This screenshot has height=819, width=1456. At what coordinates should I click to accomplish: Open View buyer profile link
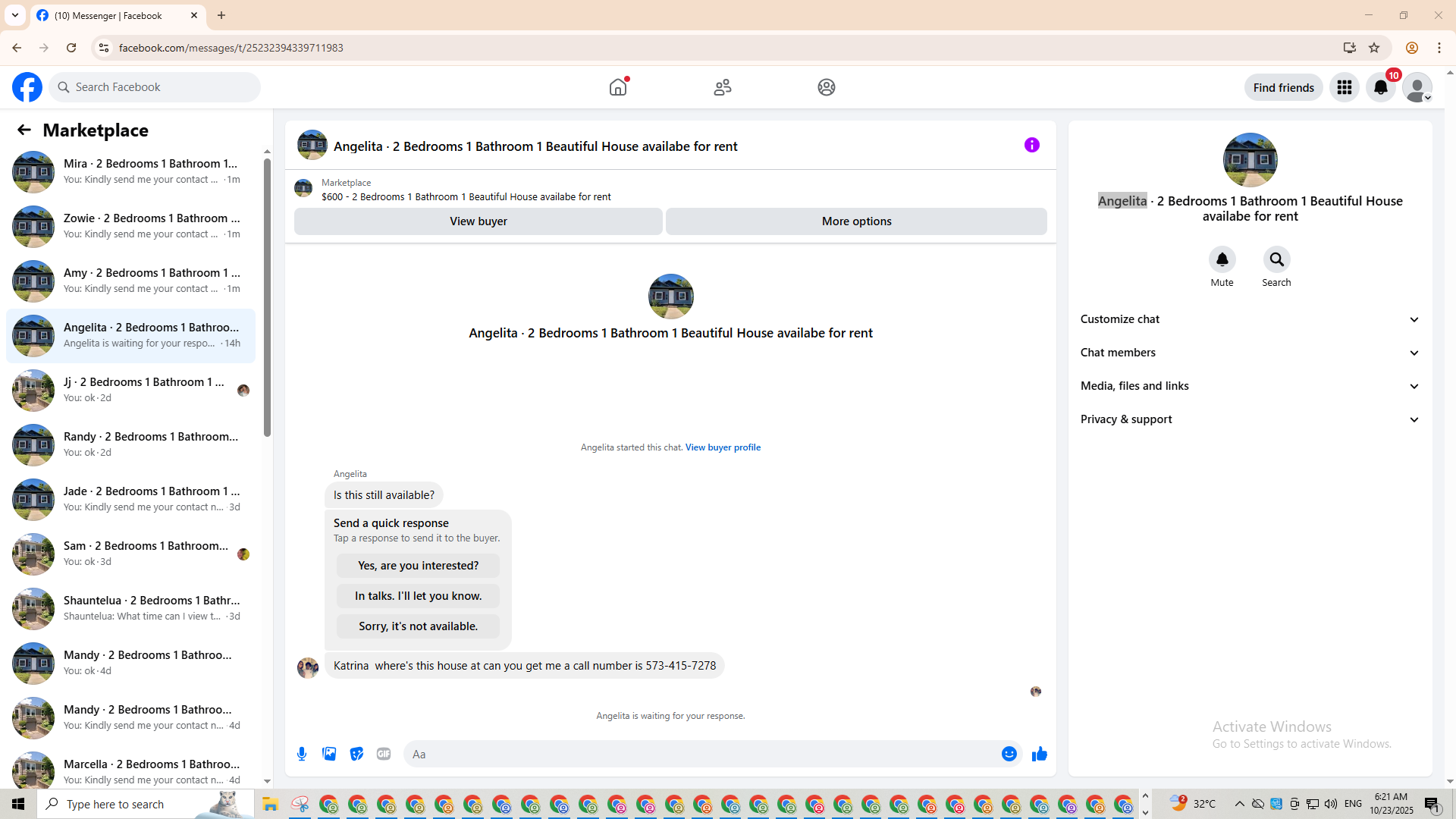tap(723, 447)
